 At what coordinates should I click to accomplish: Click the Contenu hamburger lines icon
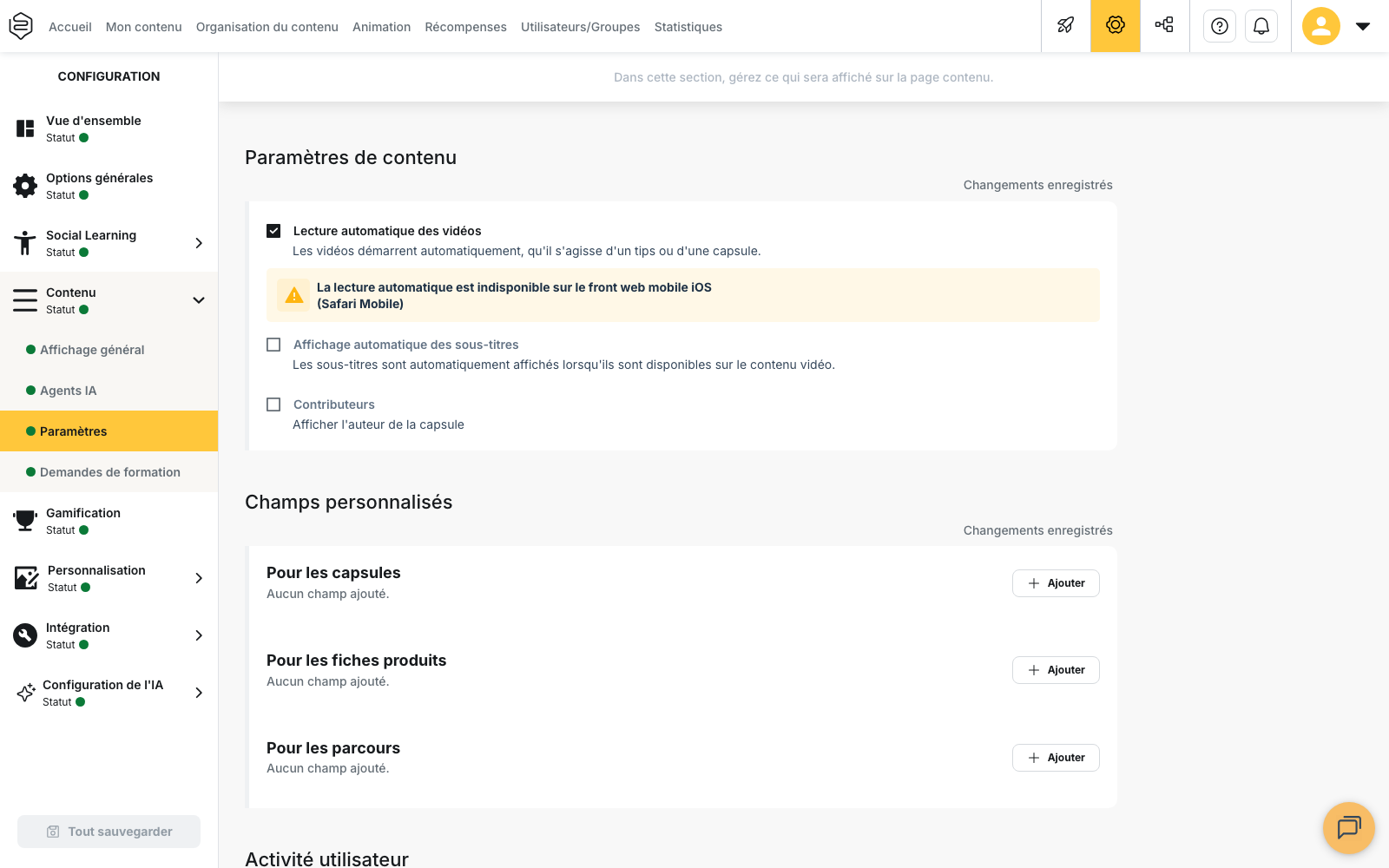pyautogui.click(x=25, y=300)
